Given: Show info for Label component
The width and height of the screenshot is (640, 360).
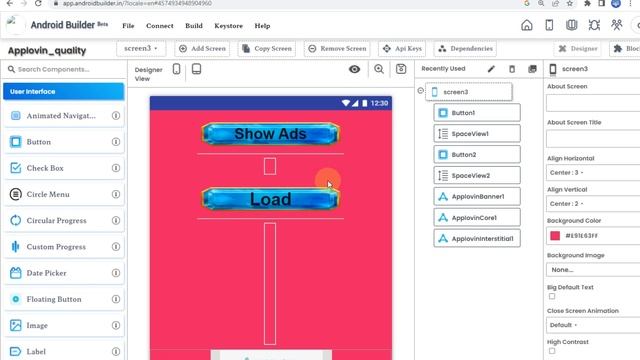Looking at the screenshot, I should (116, 351).
